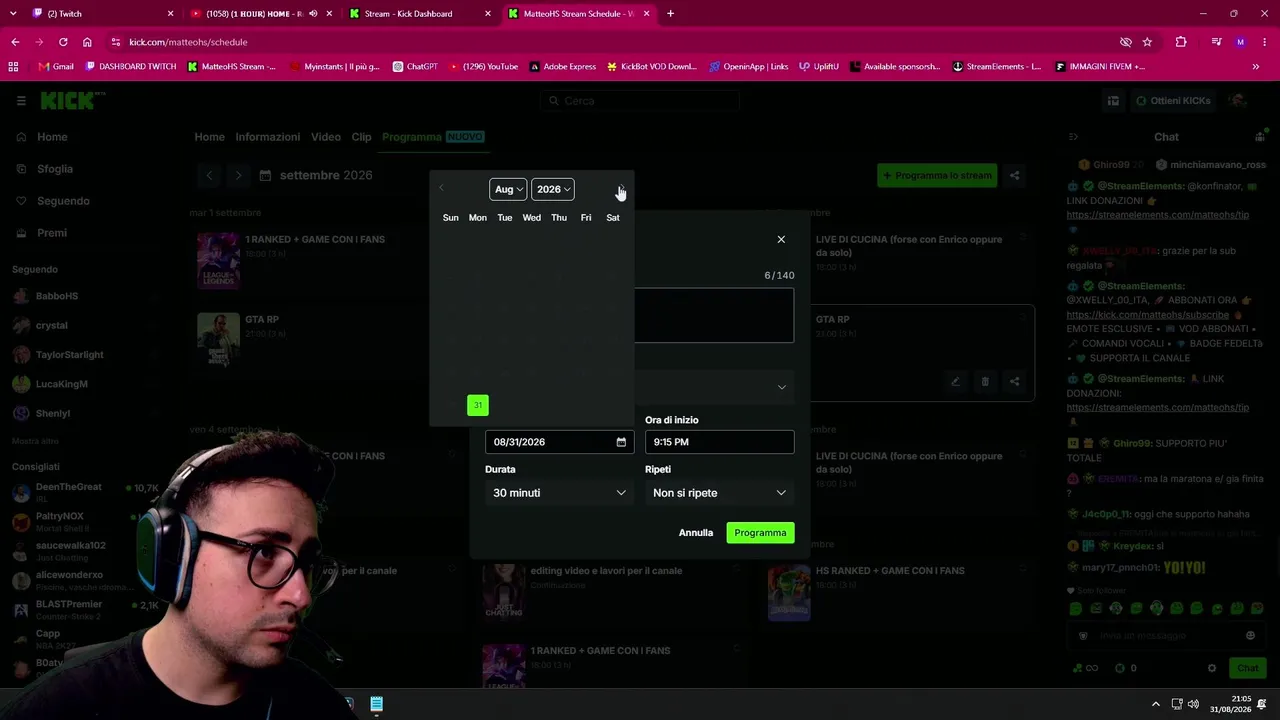Expand the category dropdown in dialog
This screenshot has height=720, width=1280.
click(781, 387)
